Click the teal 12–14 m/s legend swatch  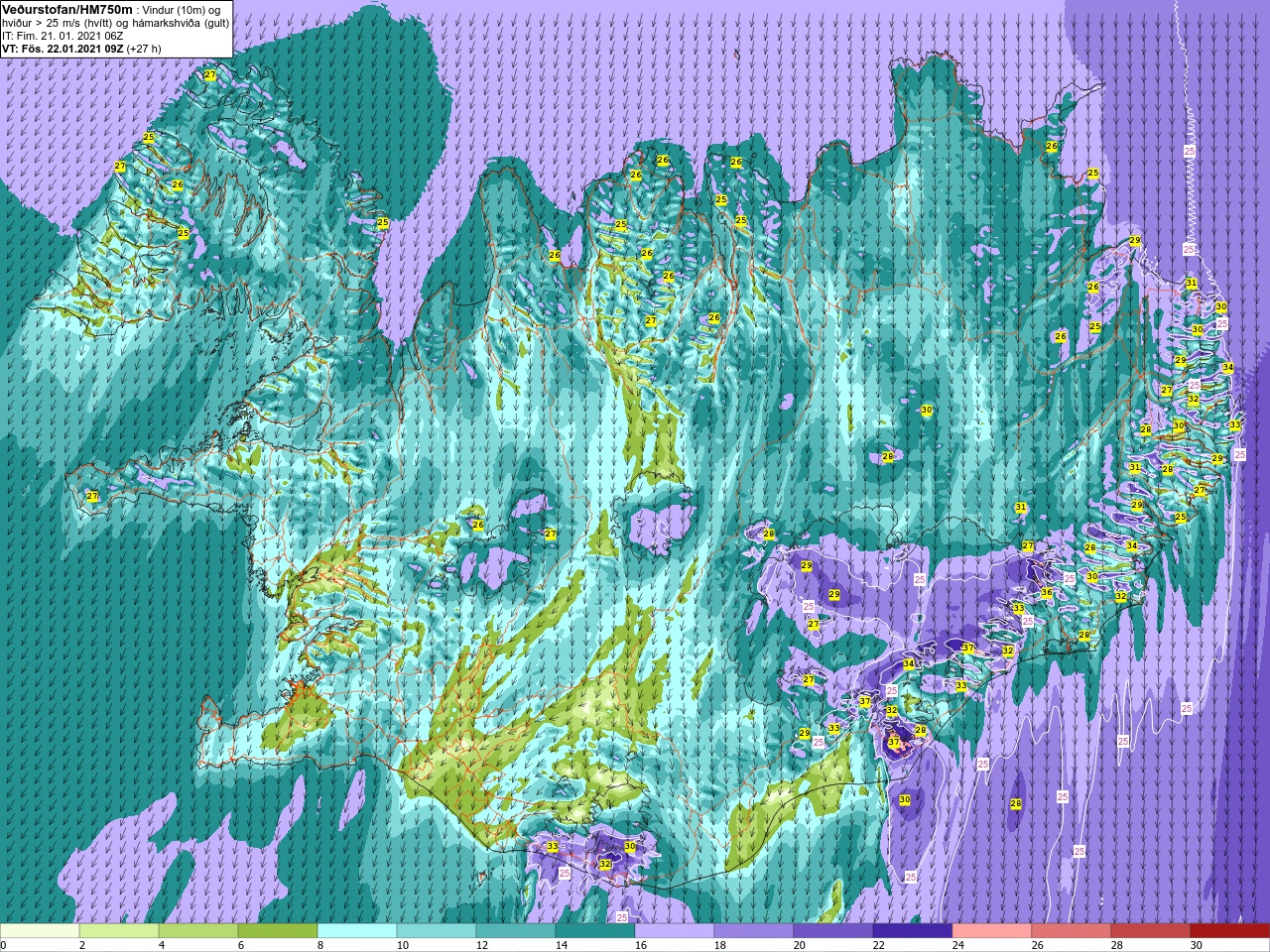tap(516, 931)
